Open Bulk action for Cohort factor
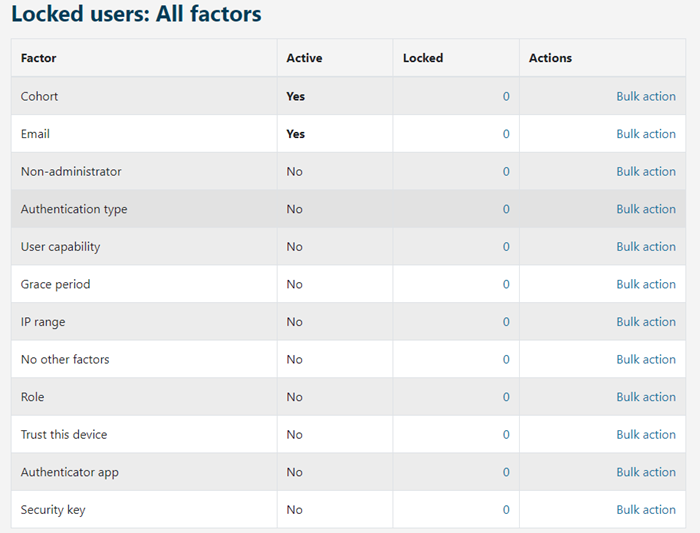The image size is (700, 533). tap(645, 97)
